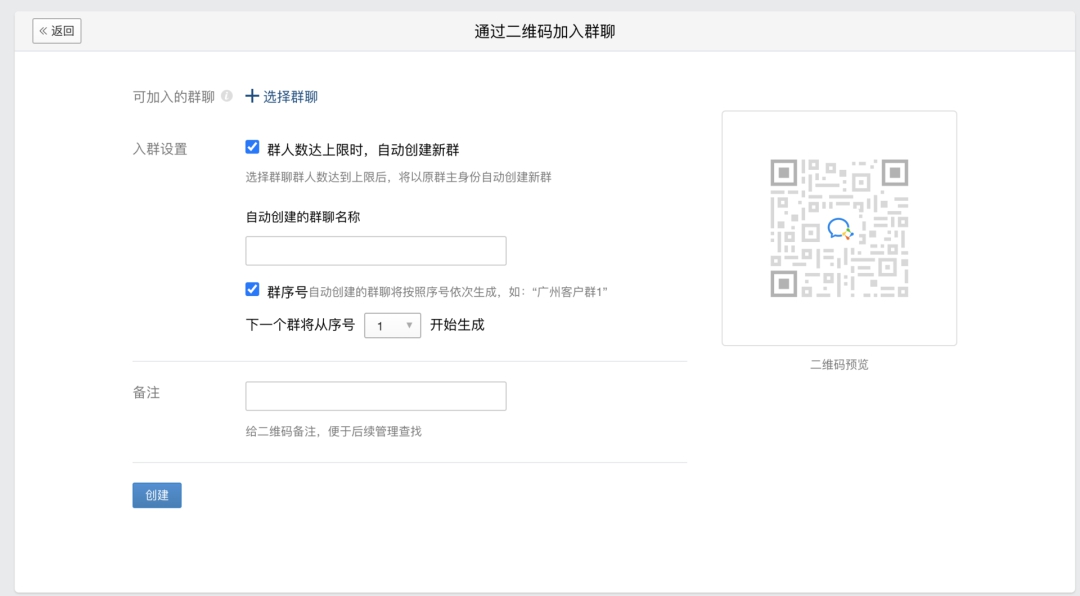Click the 通过二维码加入群聊 page title

click(544, 31)
